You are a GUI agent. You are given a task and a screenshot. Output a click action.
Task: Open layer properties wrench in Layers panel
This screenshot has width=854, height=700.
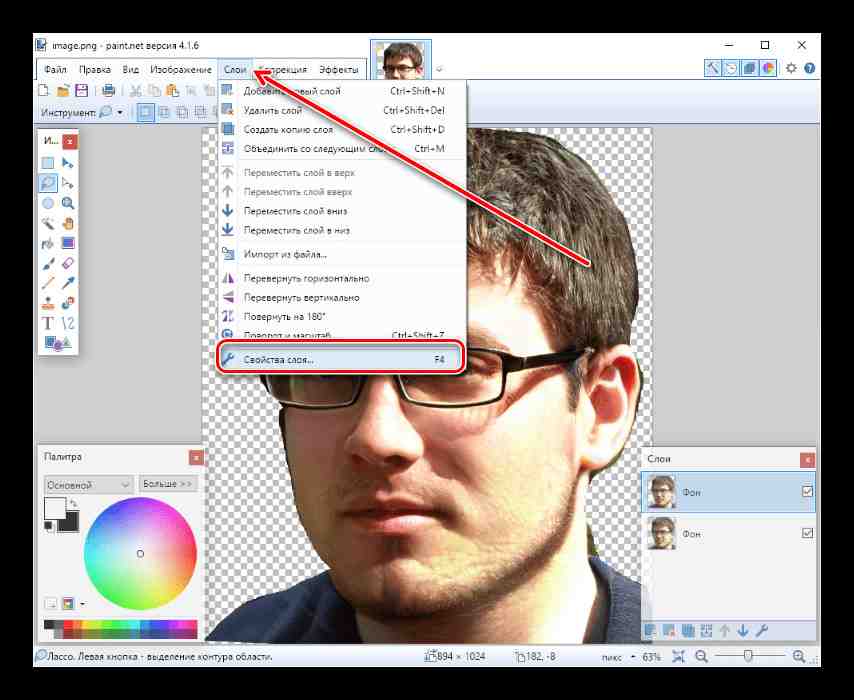(761, 630)
